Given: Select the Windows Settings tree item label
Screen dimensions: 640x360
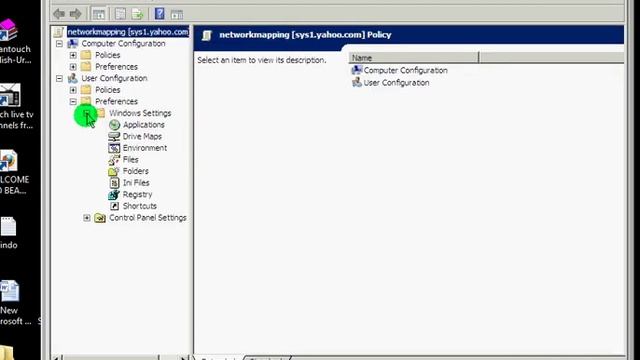Looking at the screenshot, I should coord(140,113).
